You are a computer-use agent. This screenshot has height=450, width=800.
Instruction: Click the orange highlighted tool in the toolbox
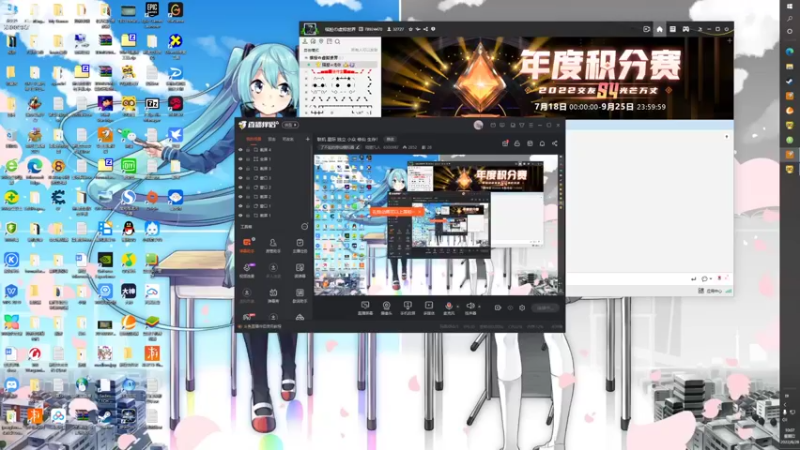click(x=247, y=244)
